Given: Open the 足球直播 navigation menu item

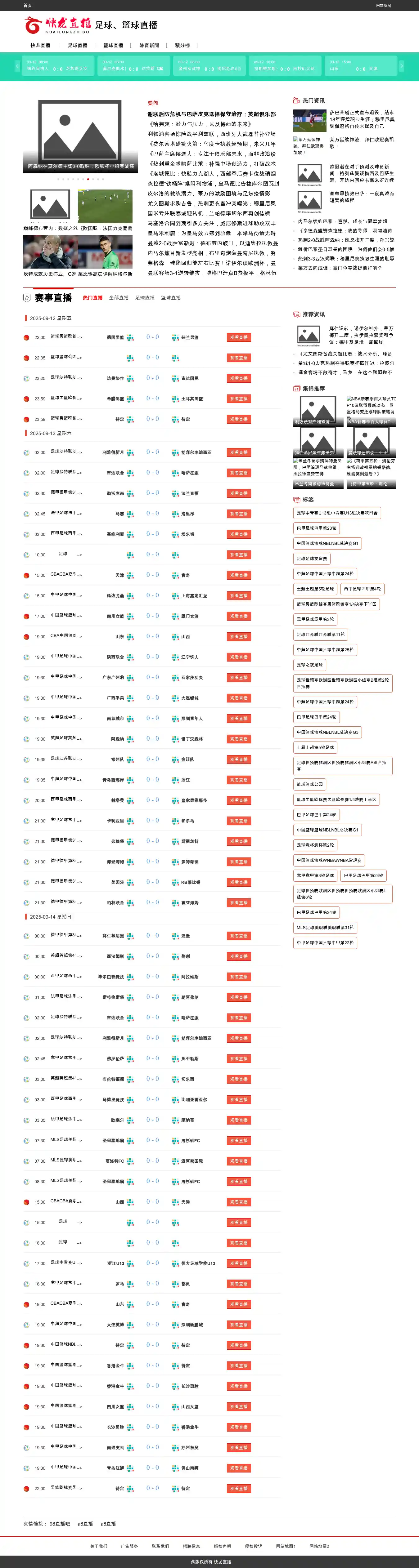Looking at the screenshot, I should click(x=77, y=46).
